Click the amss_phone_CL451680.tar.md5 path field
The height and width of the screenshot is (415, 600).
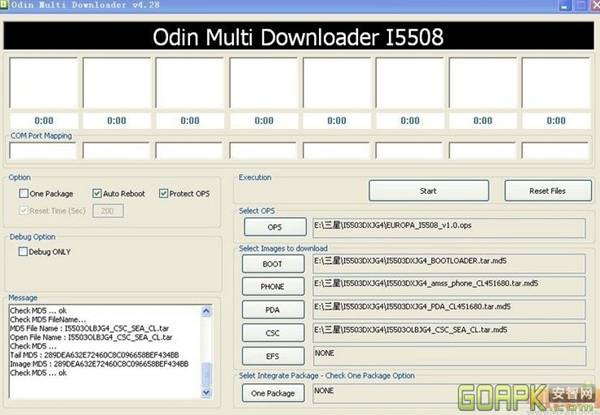point(449,286)
